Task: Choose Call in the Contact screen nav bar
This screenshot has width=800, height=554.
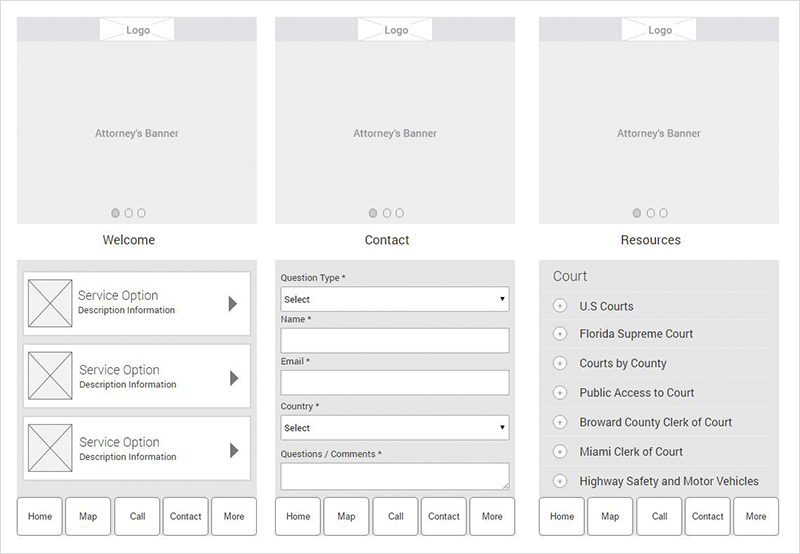Action: [395, 516]
